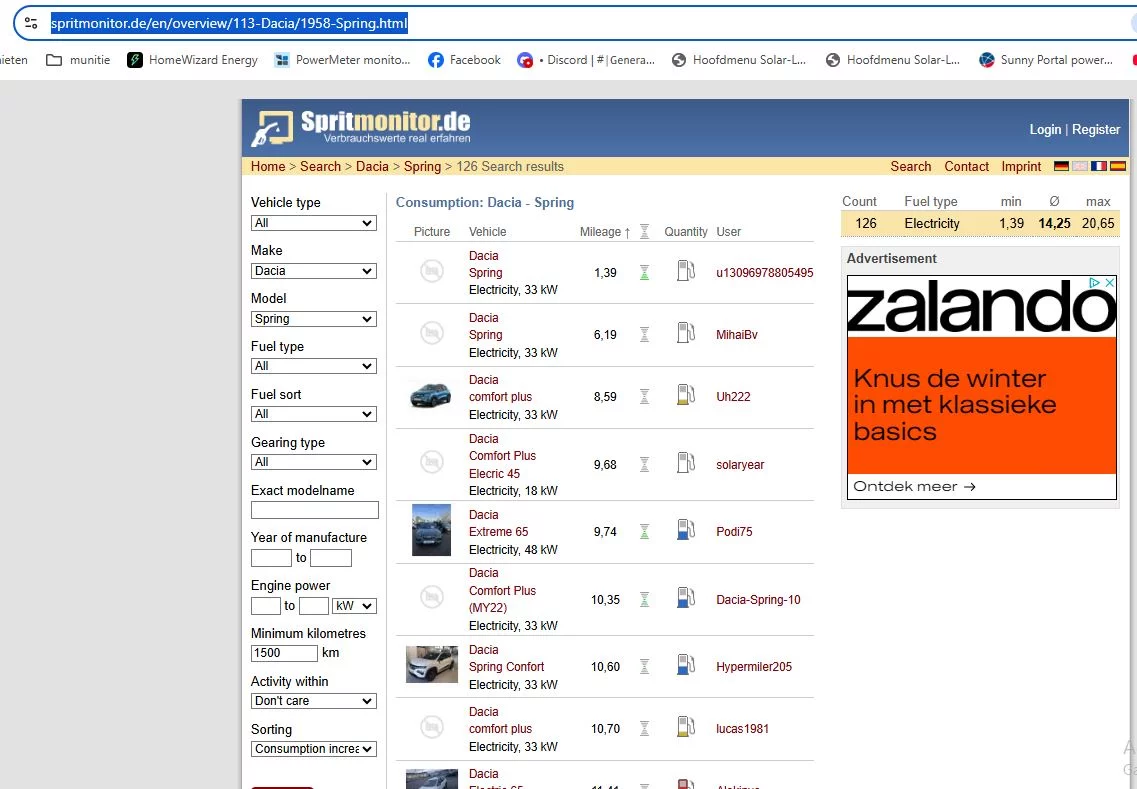Screen dimensions: 1137x789
Task: Expand the Sorting dropdown
Action: [x=313, y=749]
